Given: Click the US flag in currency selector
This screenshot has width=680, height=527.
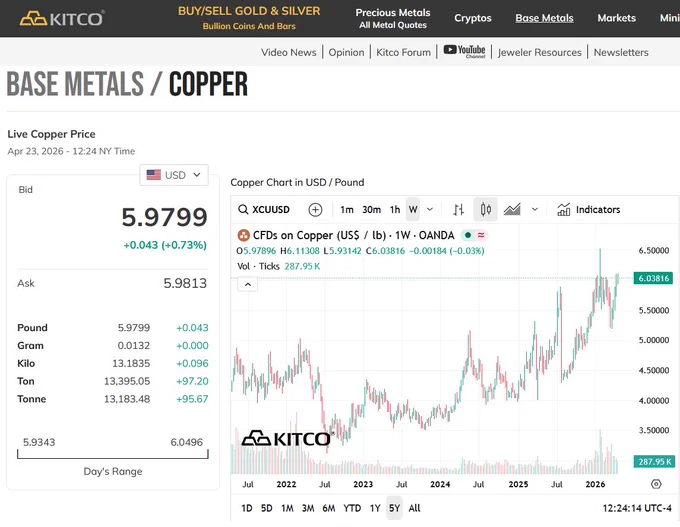Looking at the screenshot, I should pos(154,175).
